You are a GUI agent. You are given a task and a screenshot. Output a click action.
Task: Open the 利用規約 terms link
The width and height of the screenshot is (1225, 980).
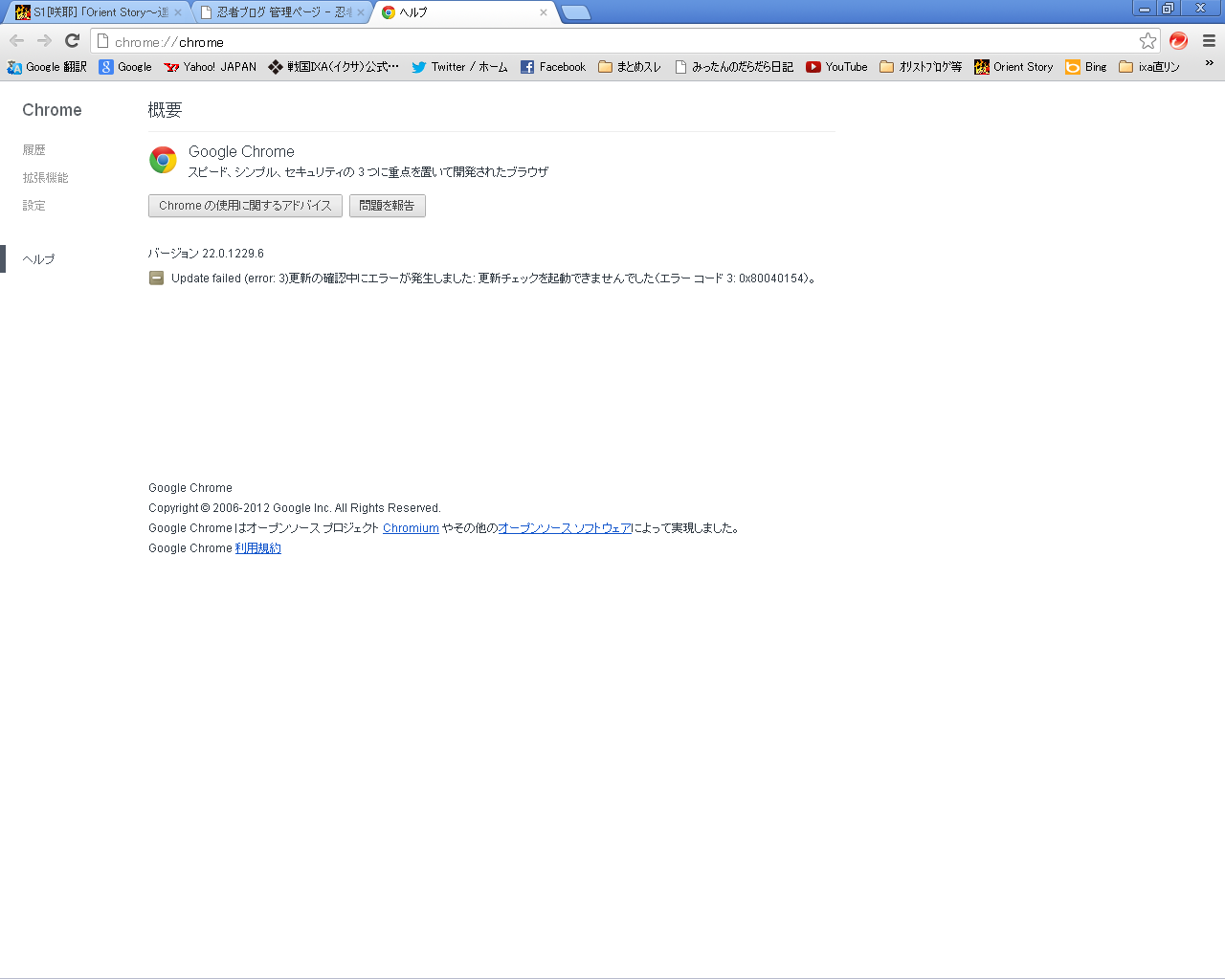258,548
